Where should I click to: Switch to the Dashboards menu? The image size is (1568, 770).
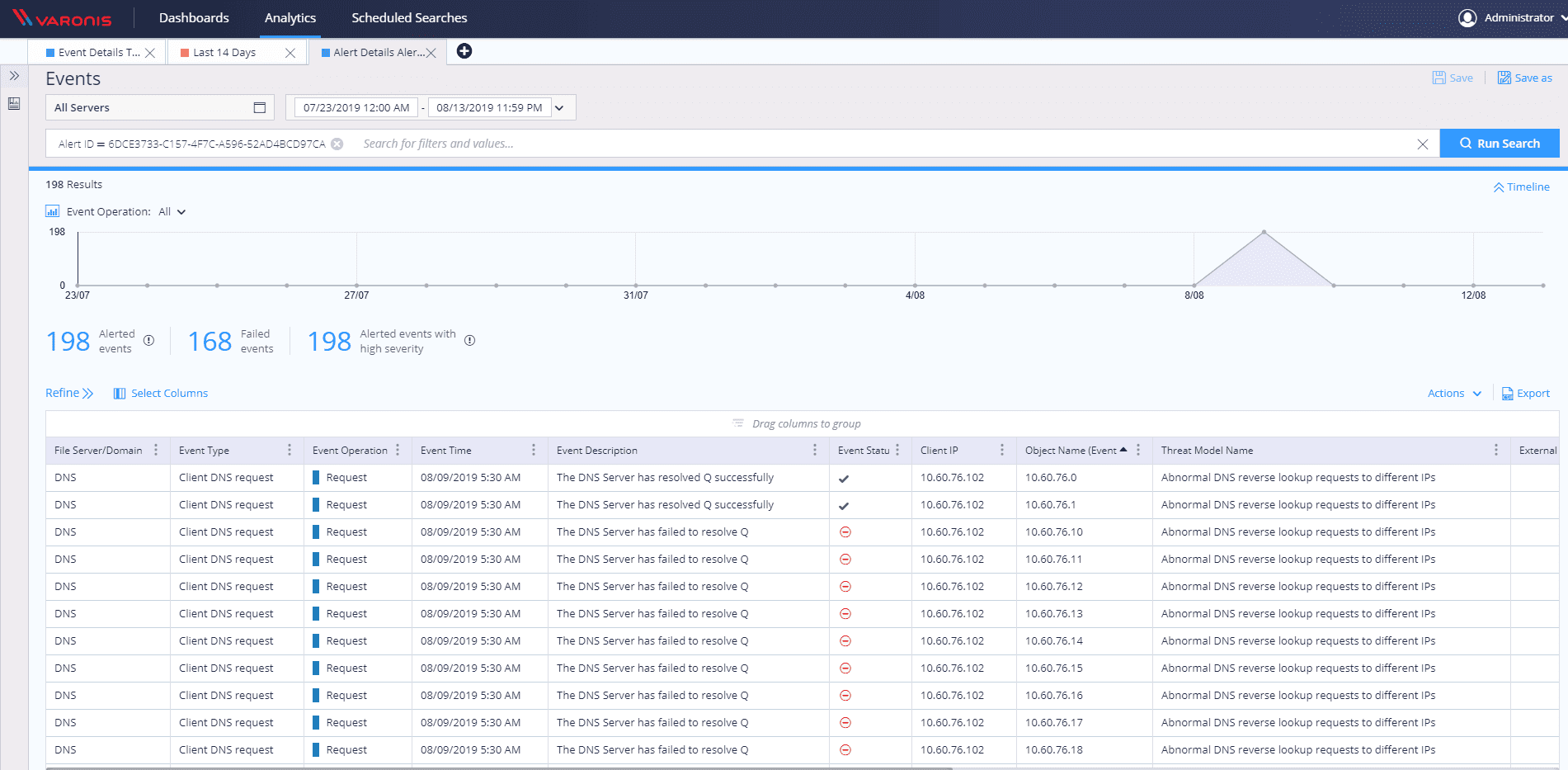[194, 18]
